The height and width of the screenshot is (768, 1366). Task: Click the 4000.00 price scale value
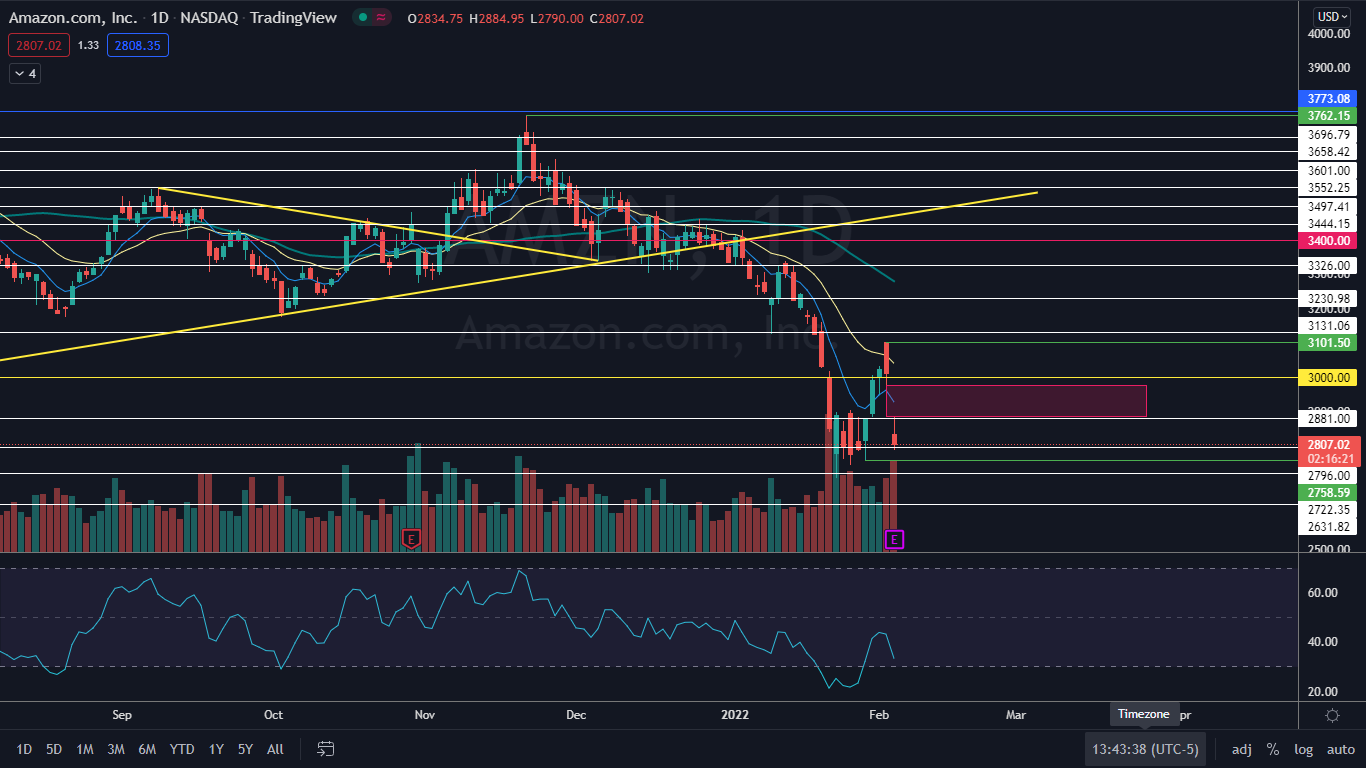click(x=1328, y=34)
